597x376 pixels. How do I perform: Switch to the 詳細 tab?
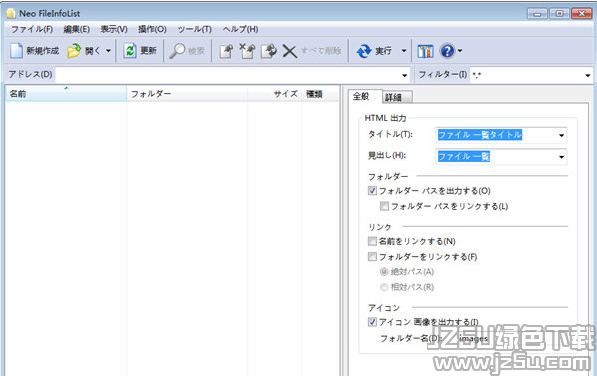pyautogui.click(x=396, y=97)
